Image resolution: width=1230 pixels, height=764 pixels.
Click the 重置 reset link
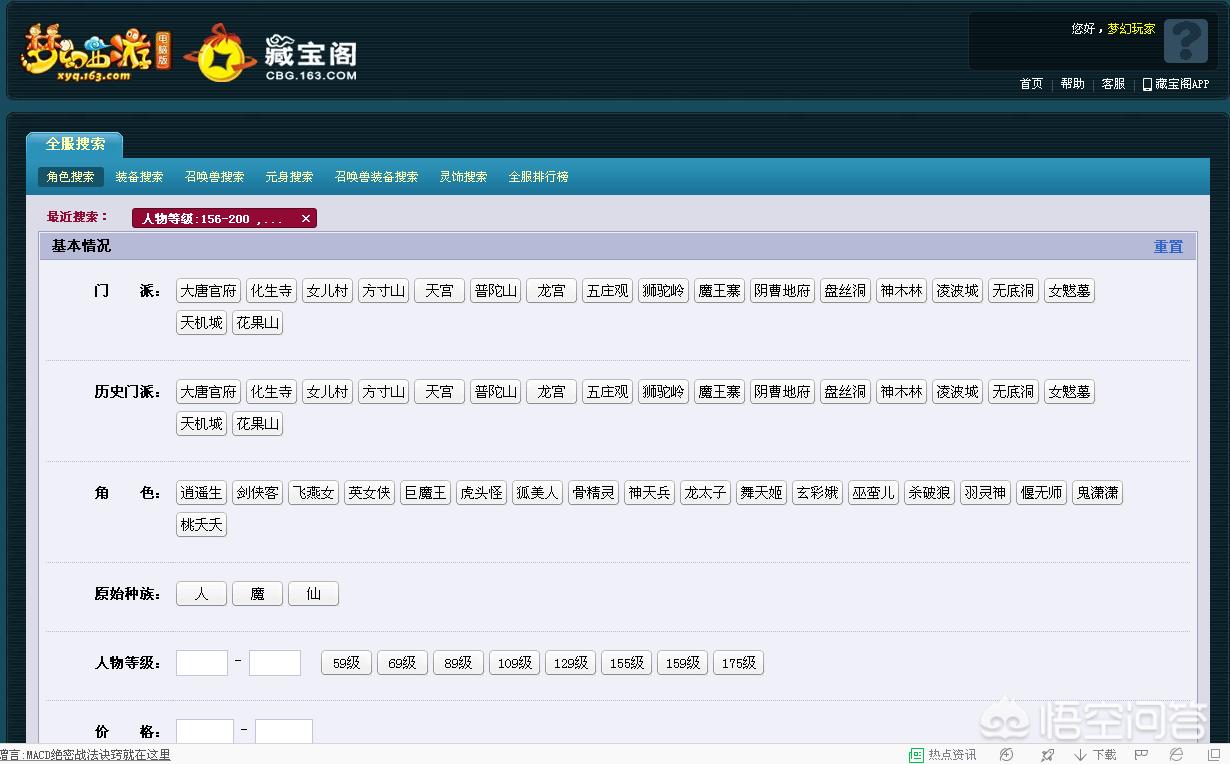coord(1168,246)
